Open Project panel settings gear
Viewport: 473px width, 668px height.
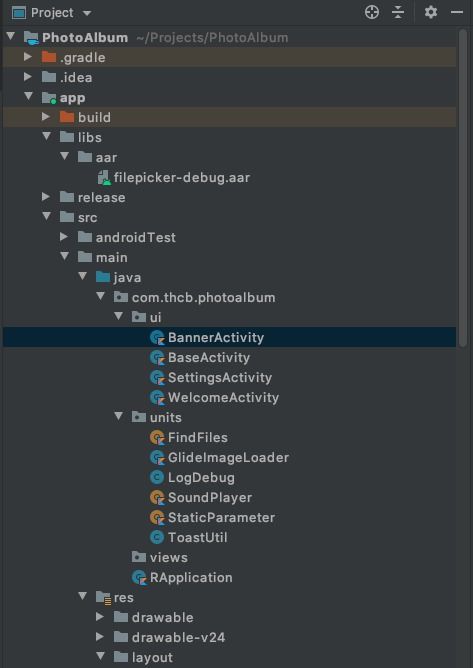[x=431, y=12]
